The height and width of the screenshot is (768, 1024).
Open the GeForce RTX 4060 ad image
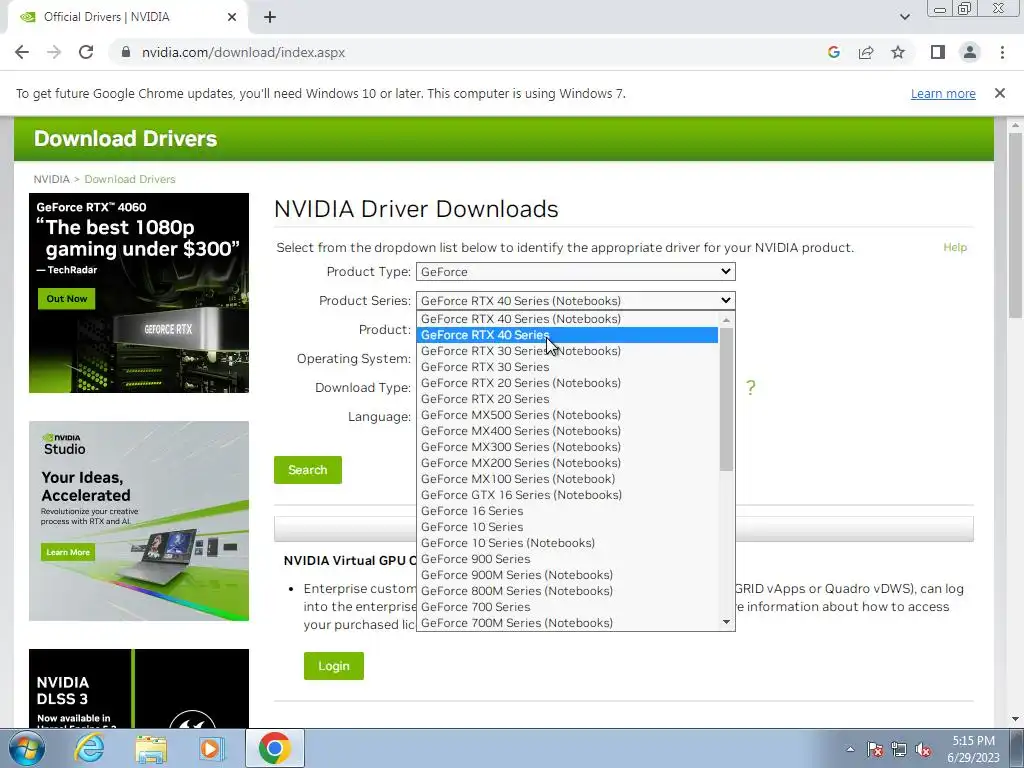point(139,293)
